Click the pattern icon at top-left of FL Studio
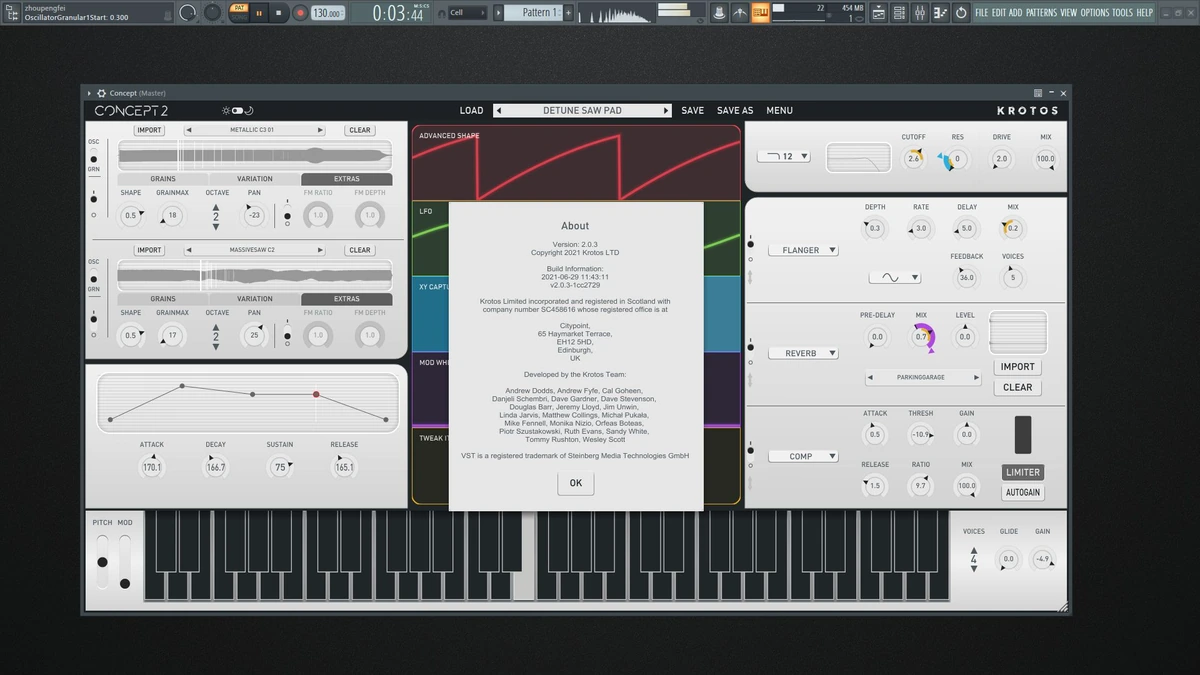The height and width of the screenshot is (675, 1200). 9,12
